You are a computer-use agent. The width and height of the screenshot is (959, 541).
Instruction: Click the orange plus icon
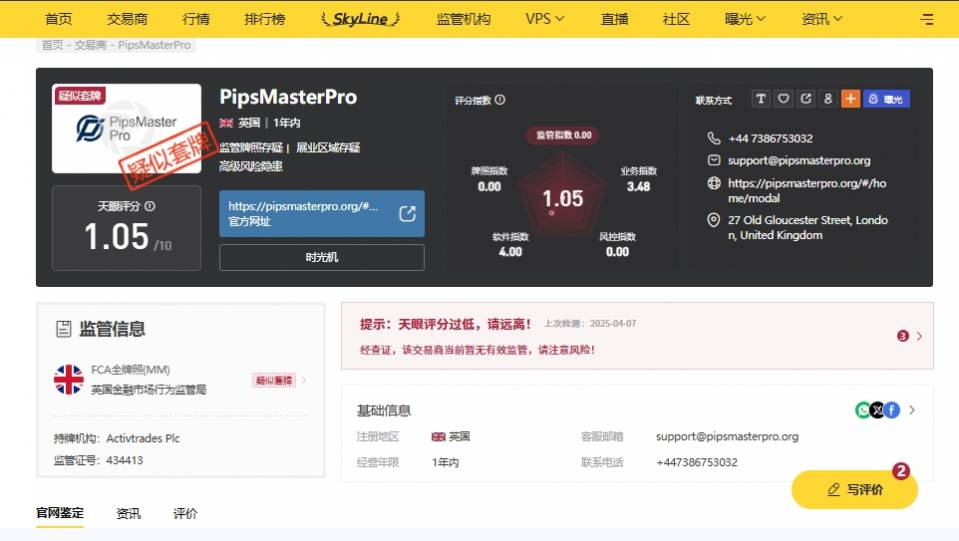point(850,99)
